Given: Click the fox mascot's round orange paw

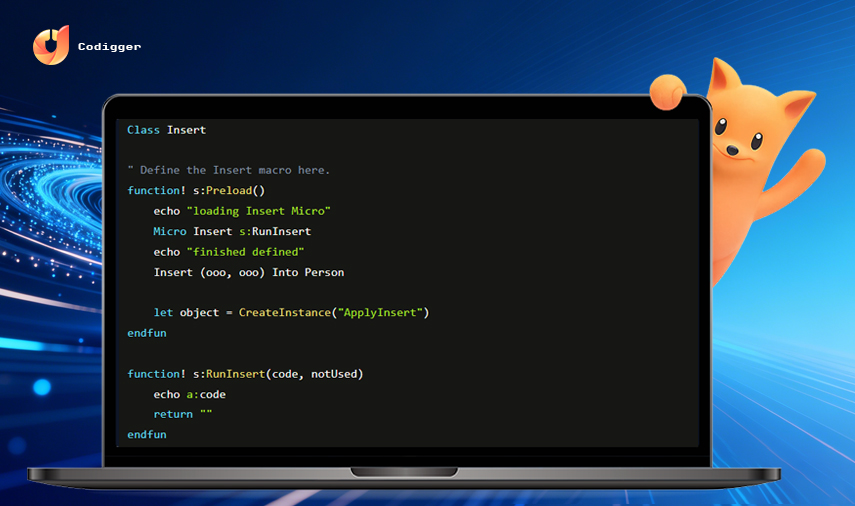Looking at the screenshot, I should [x=667, y=92].
